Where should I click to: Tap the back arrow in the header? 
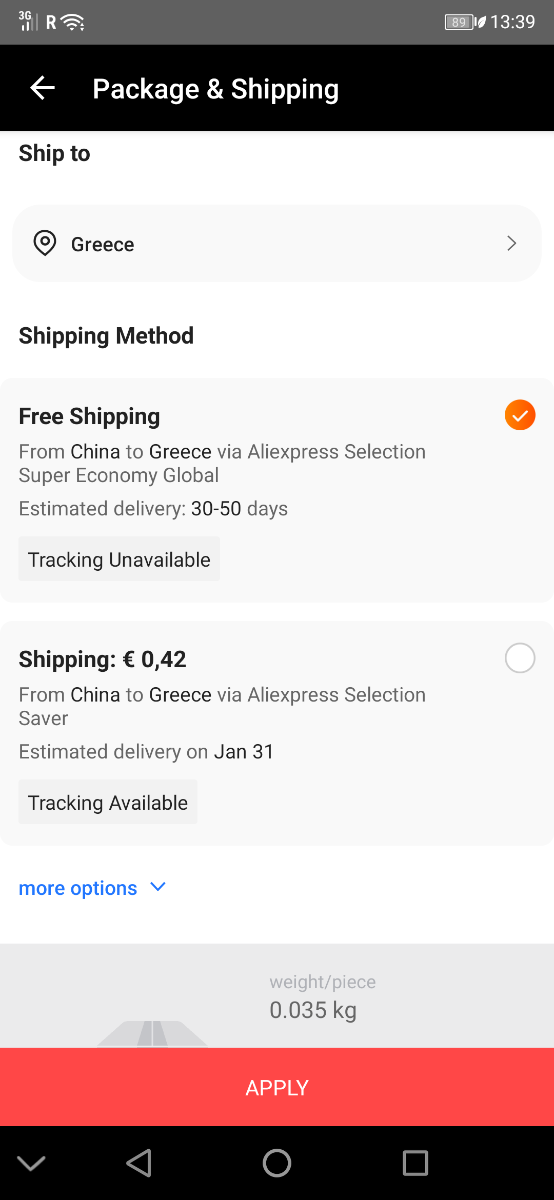click(x=42, y=88)
